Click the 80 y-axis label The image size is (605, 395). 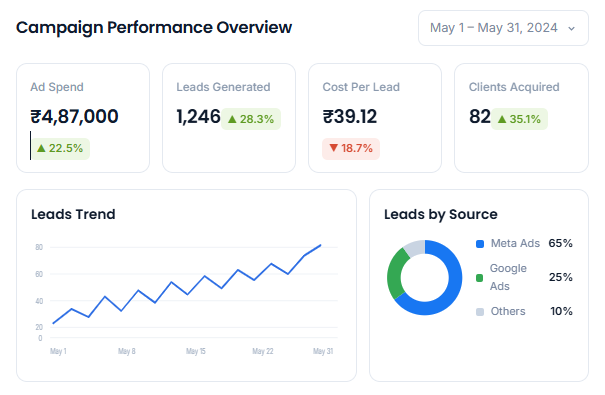[x=39, y=247]
